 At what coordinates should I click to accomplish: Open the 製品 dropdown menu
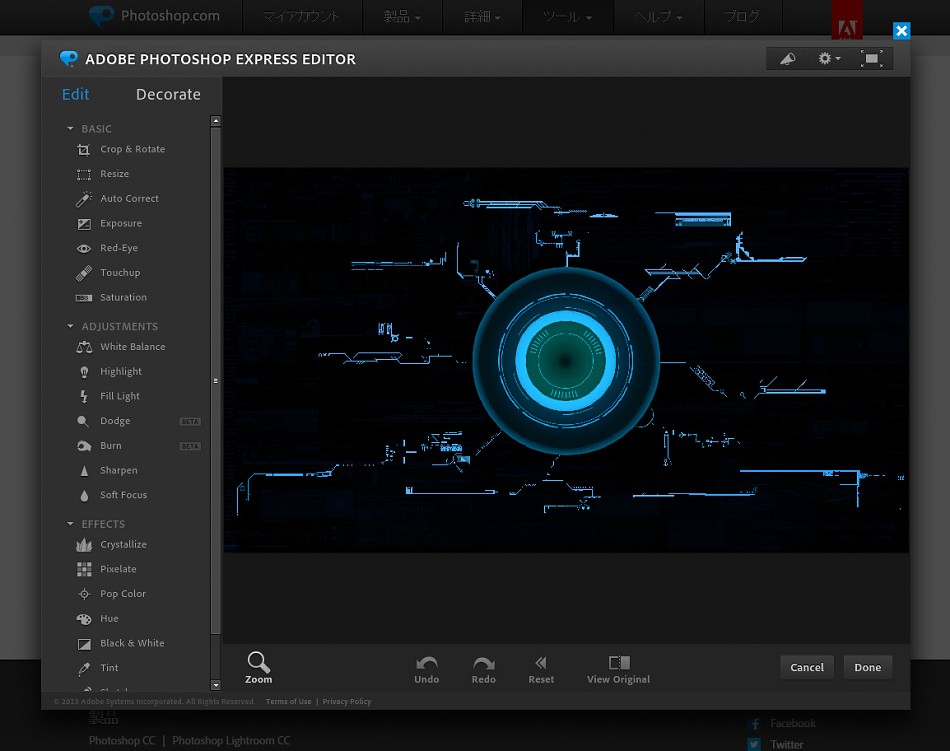click(402, 17)
